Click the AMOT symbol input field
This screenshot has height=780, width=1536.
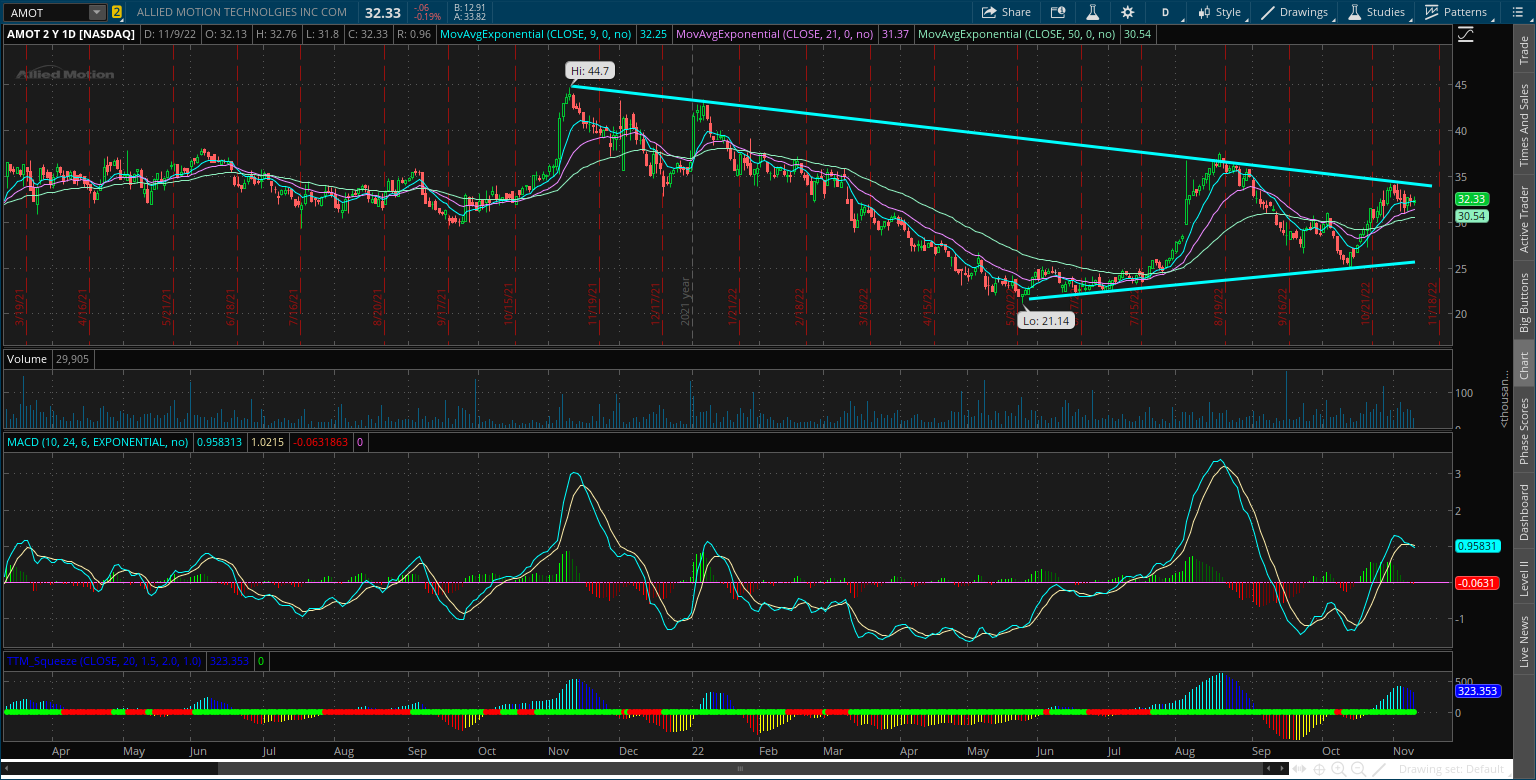[46, 12]
